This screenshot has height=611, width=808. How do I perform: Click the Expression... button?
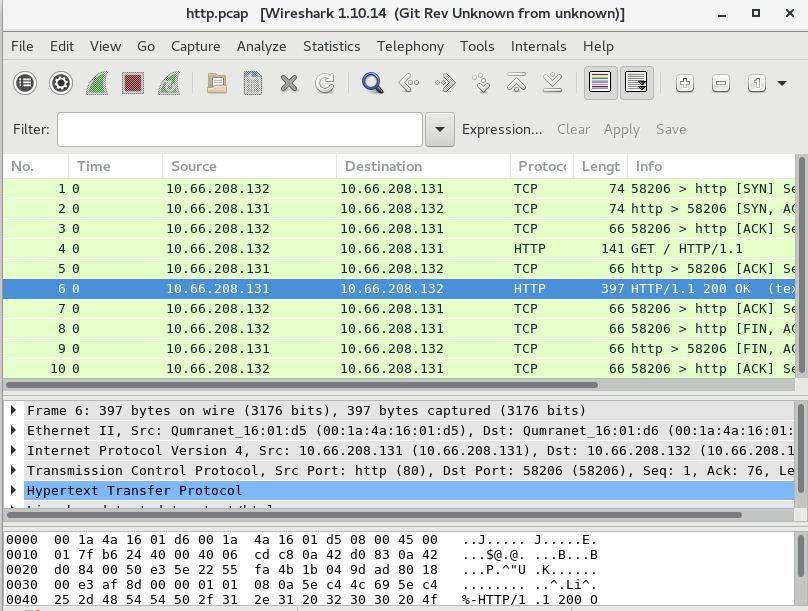[502, 129]
